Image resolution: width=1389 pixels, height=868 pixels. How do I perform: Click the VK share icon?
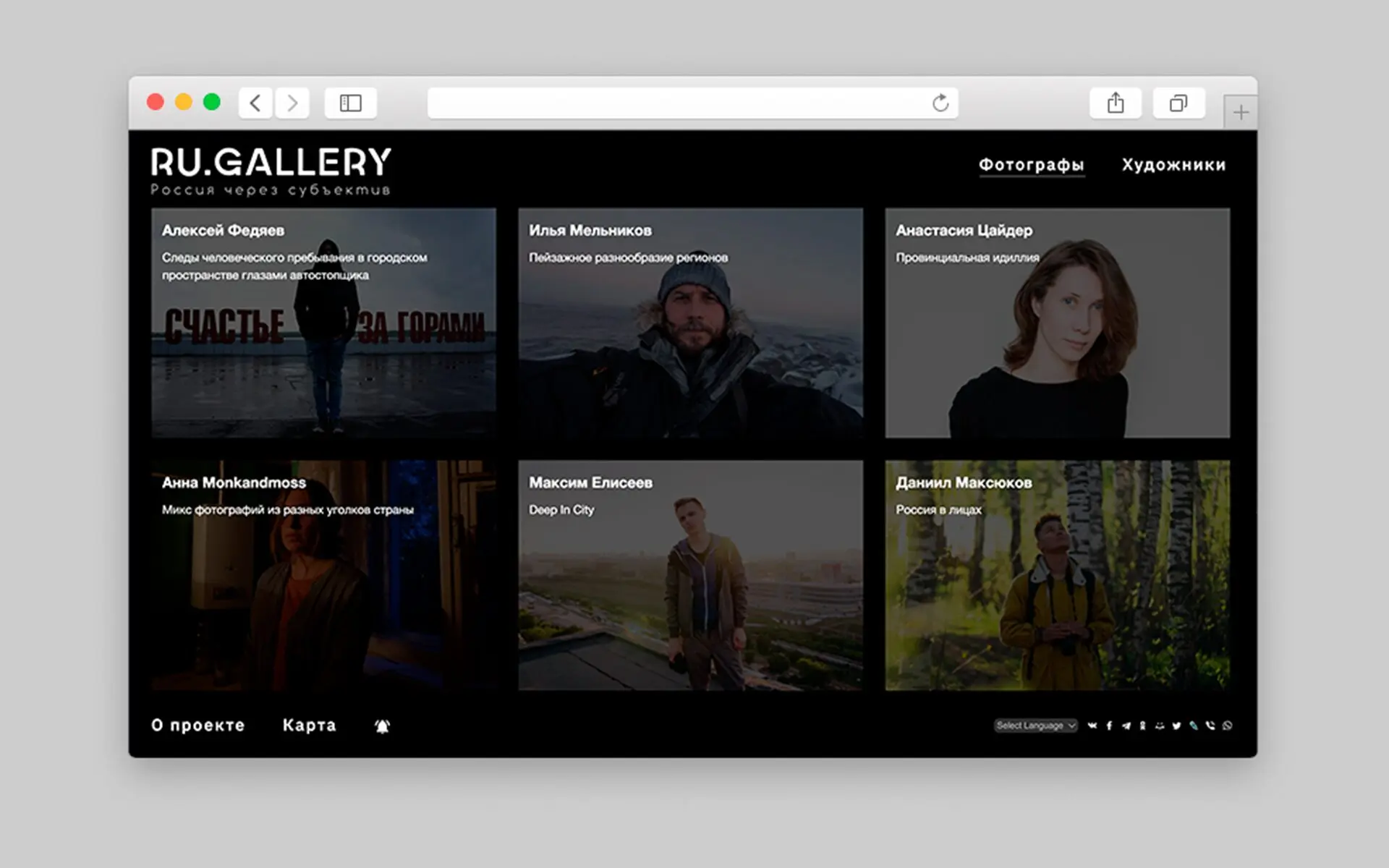coord(1092,726)
